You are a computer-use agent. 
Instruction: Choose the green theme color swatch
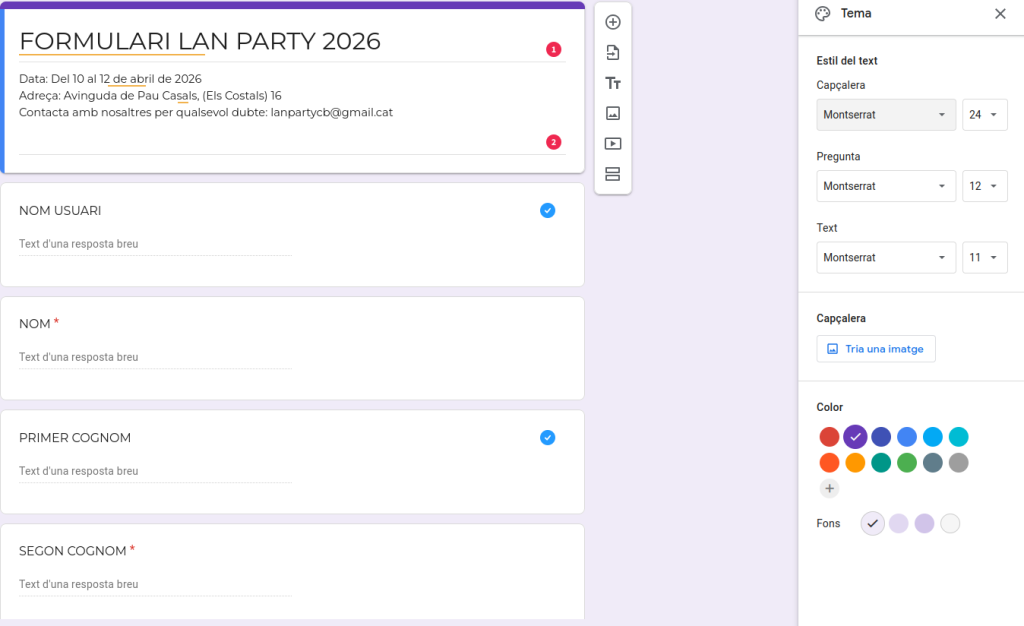[907, 463]
